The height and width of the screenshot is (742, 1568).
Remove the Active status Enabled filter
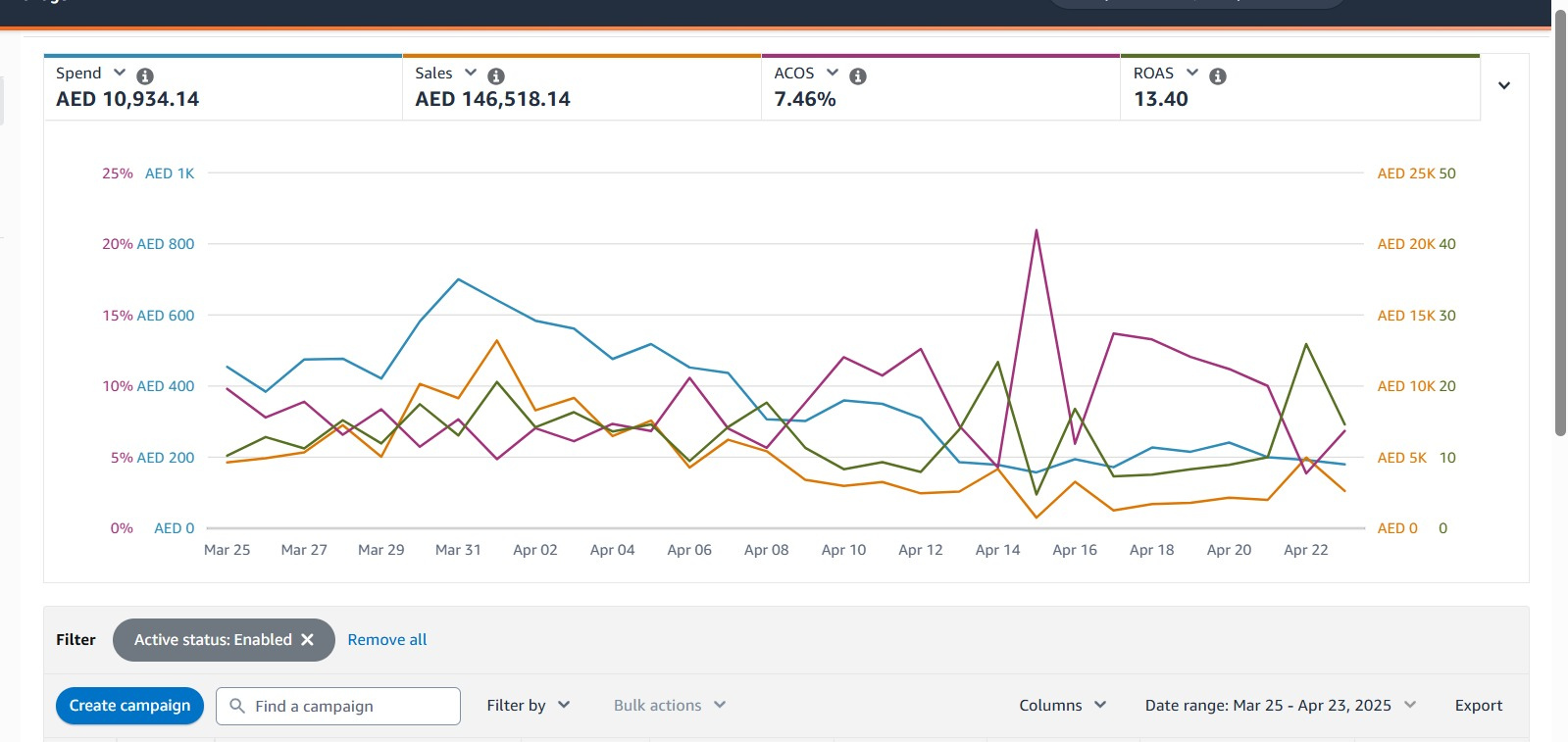[307, 639]
